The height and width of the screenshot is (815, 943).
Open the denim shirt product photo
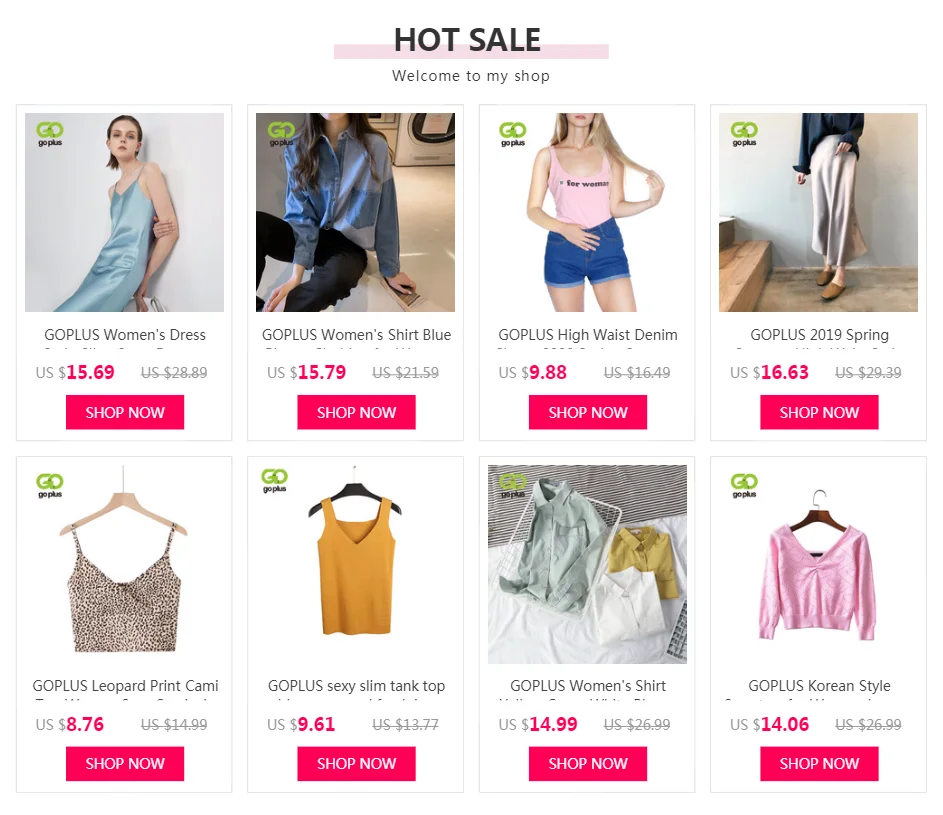coord(355,212)
